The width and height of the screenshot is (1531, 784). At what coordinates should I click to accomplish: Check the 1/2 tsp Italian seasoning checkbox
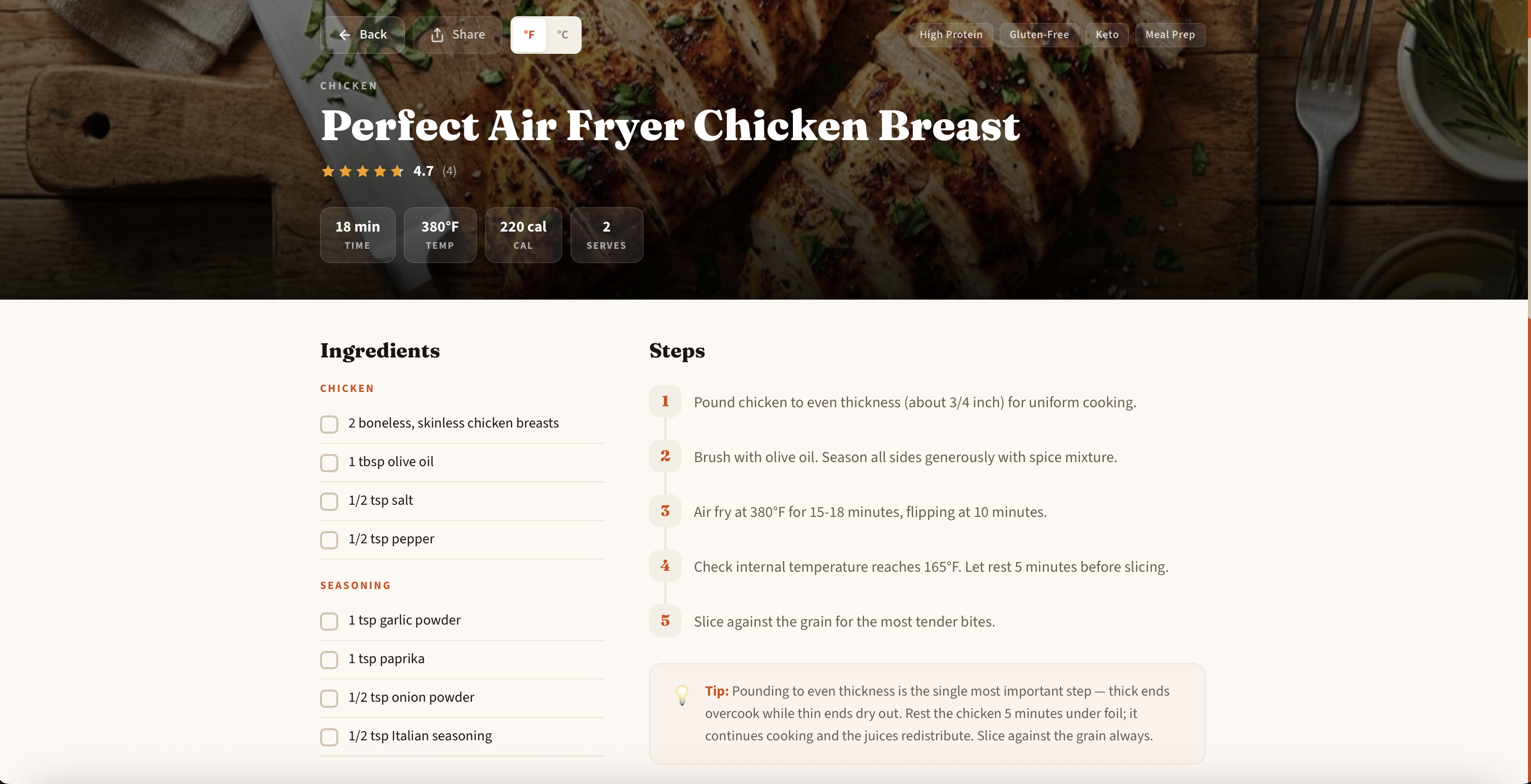329,737
